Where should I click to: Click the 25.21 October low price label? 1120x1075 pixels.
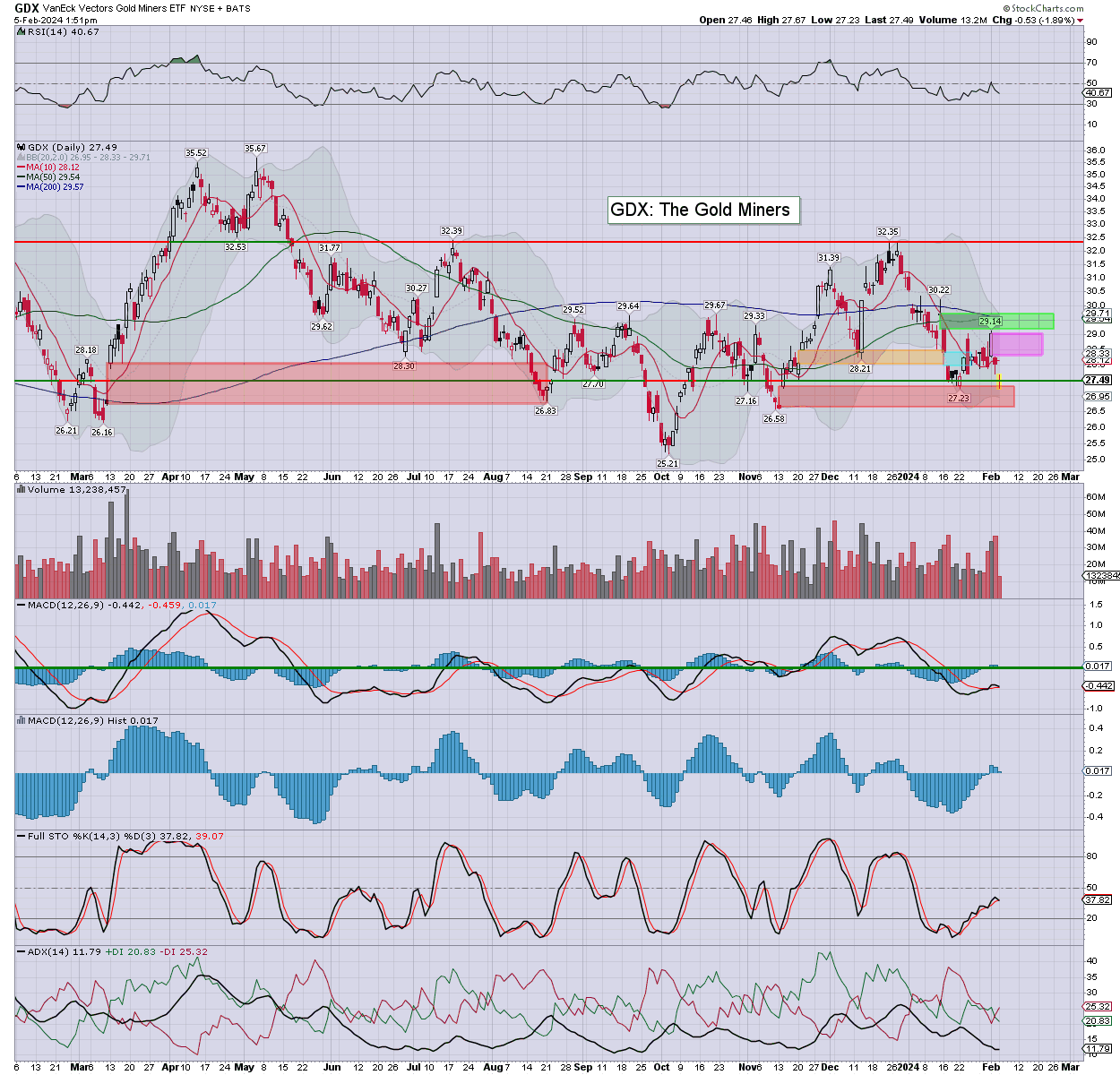pos(667,463)
